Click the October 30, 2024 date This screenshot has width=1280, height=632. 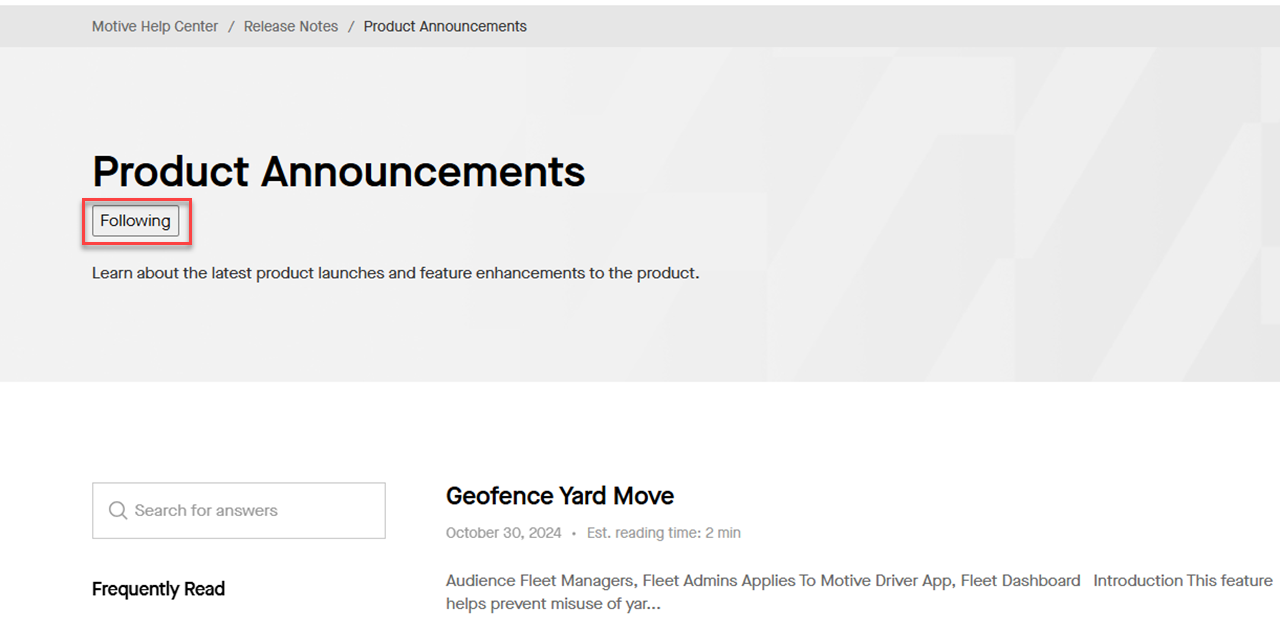(504, 533)
